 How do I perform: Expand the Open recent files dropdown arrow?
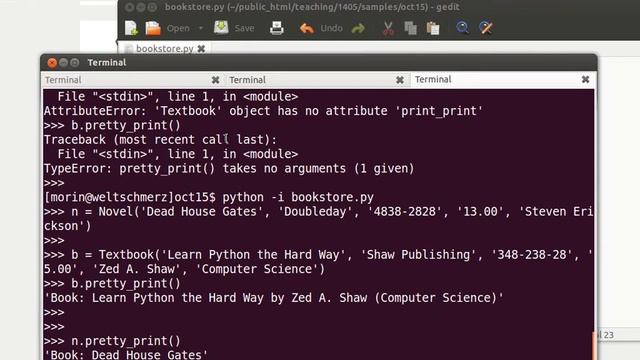click(x=201, y=28)
